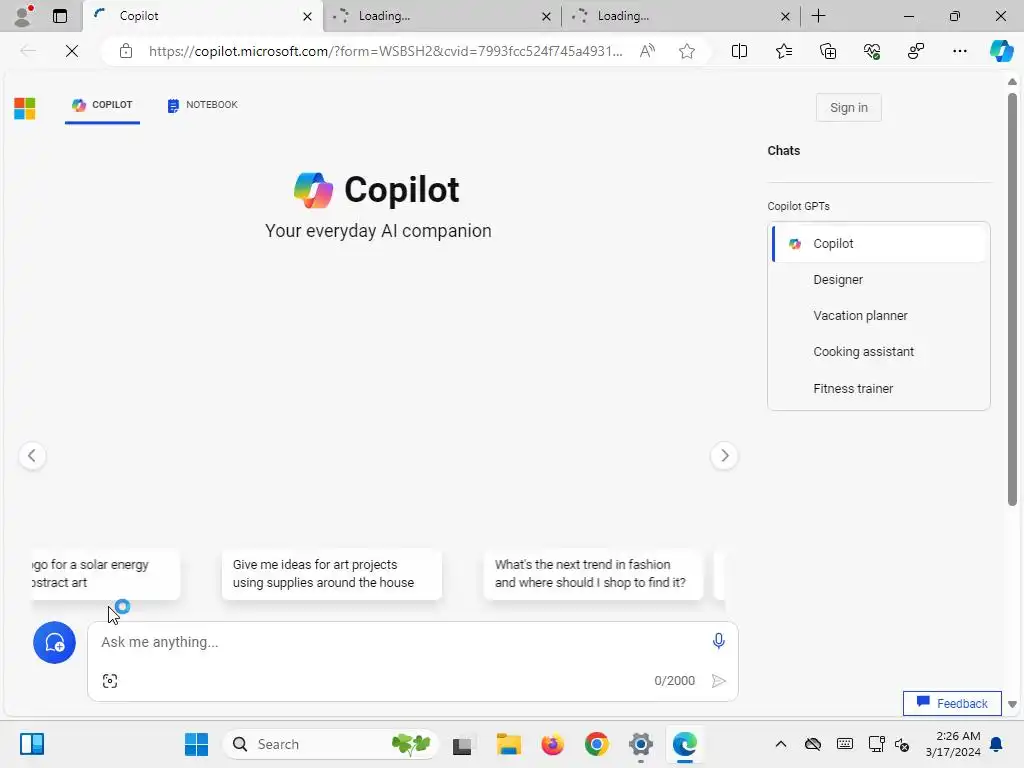Switch to the second Loading tab

[681, 16]
